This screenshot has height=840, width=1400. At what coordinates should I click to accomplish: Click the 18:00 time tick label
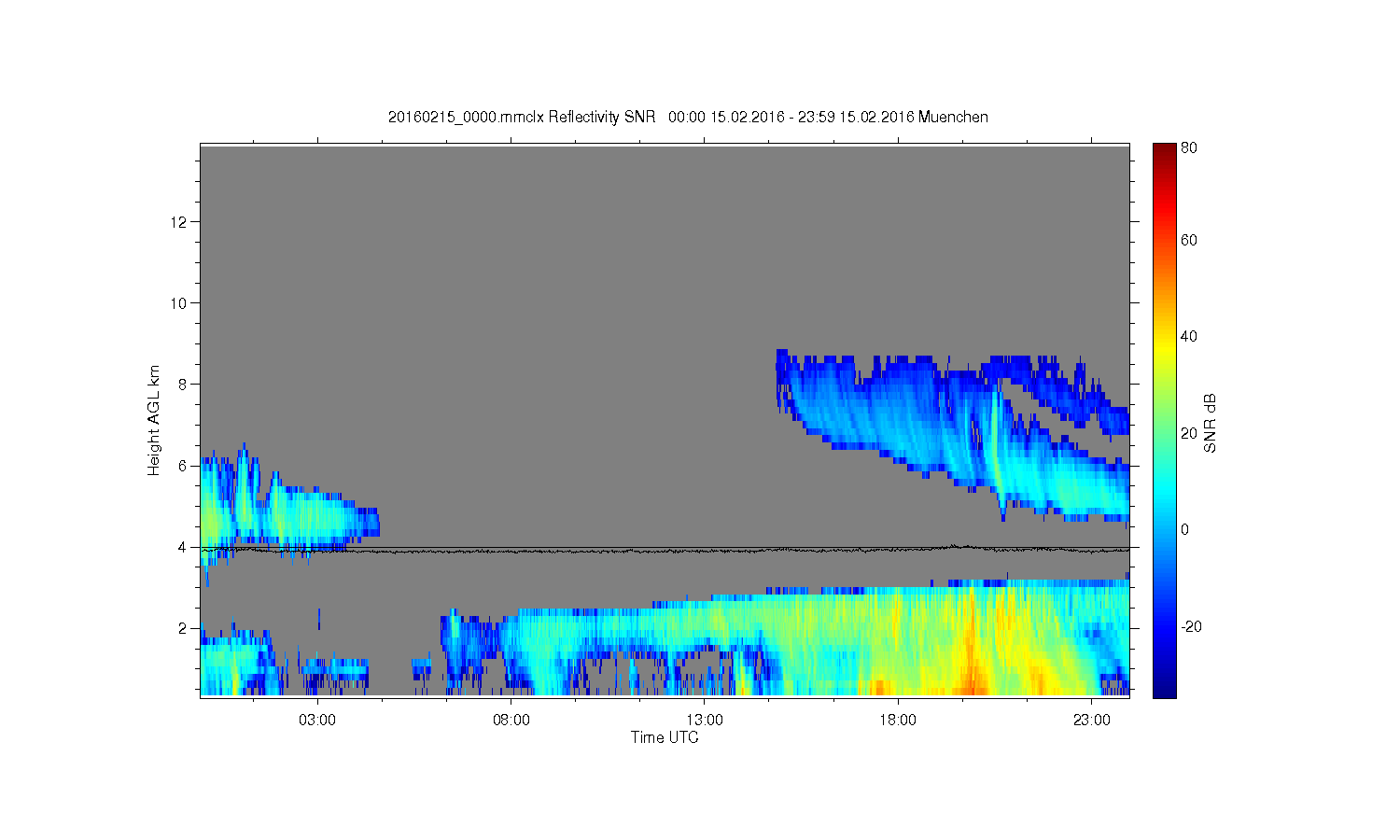pyautogui.click(x=899, y=721)
